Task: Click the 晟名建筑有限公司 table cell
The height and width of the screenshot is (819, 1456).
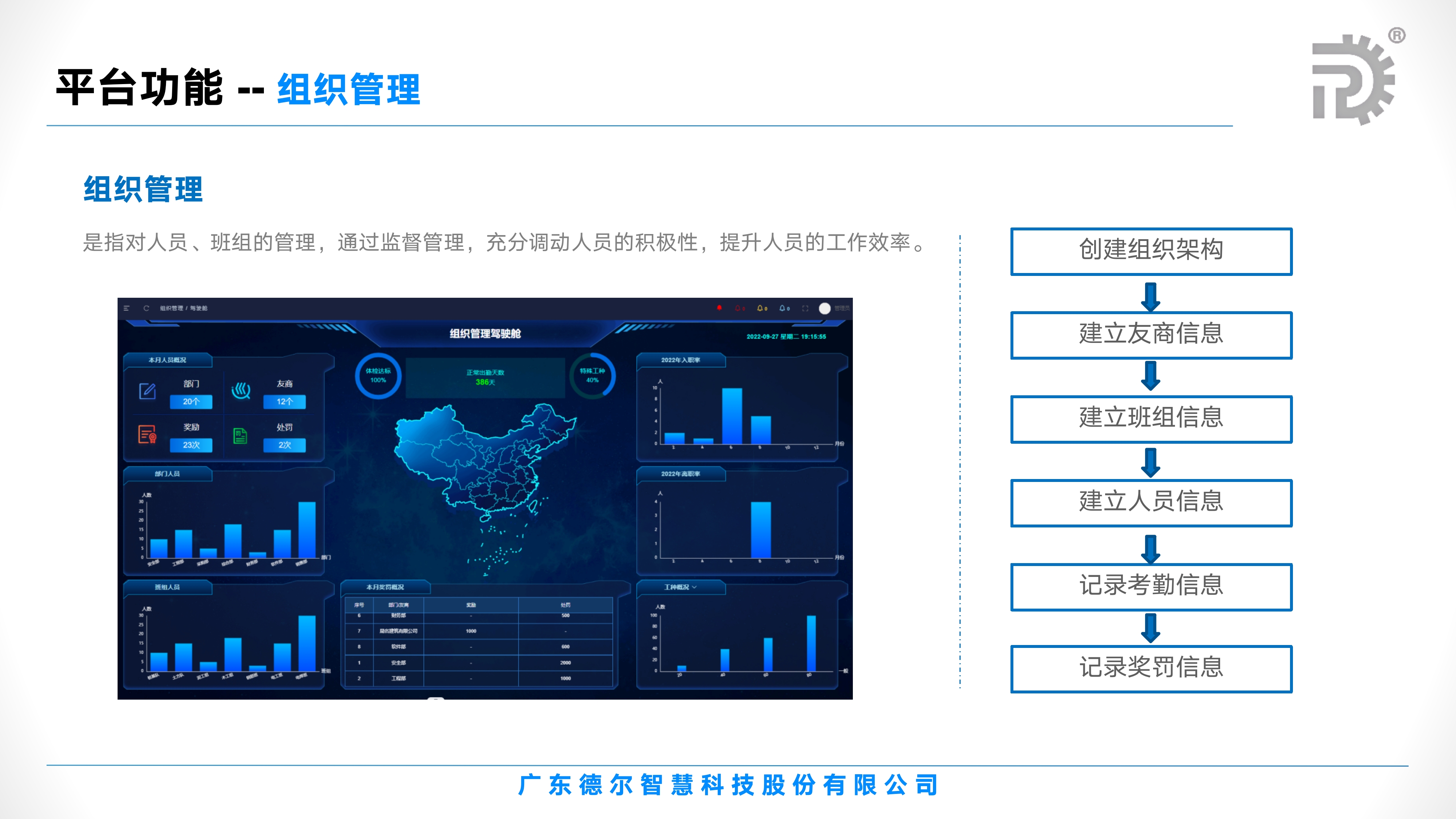Action: [x=399, y=631]
